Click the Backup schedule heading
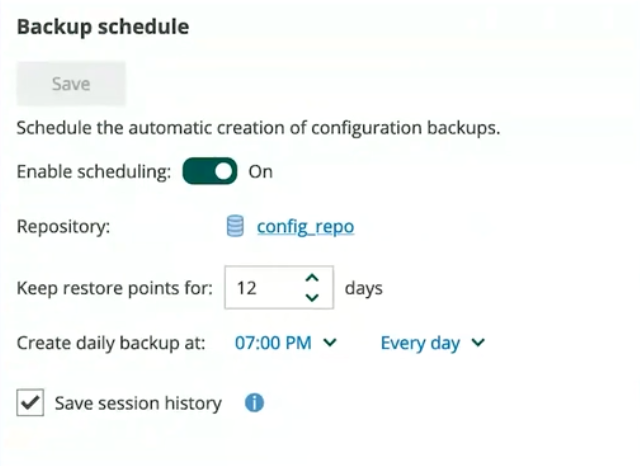Image resolution: width=640 pixels, height=466 pixels. 103,27
